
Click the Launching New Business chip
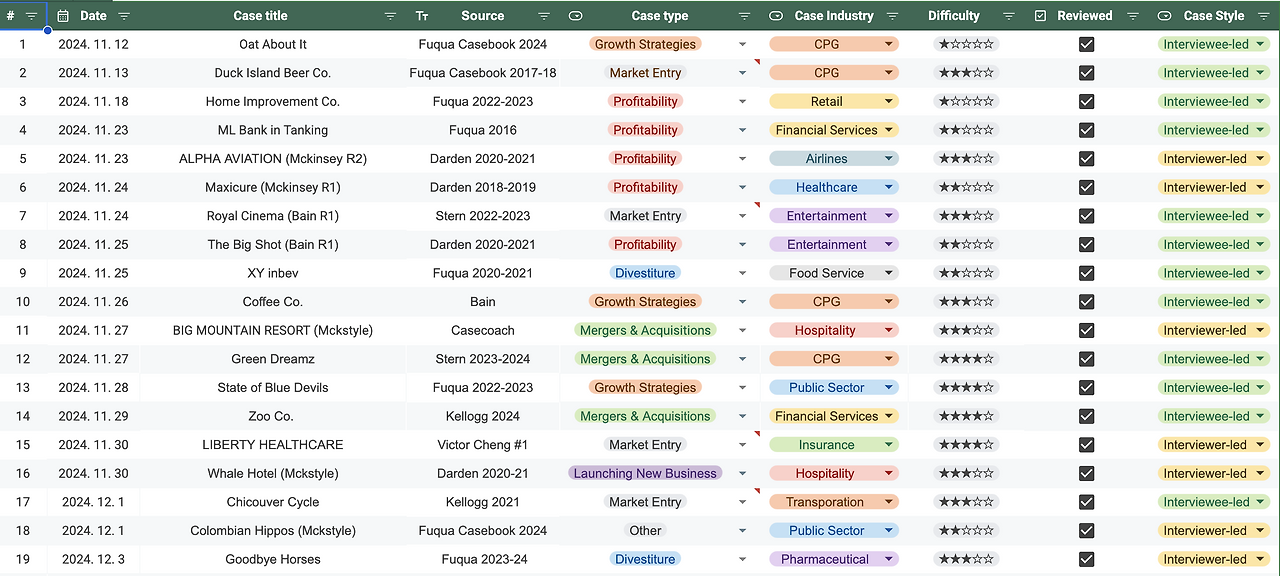[645, 474]
